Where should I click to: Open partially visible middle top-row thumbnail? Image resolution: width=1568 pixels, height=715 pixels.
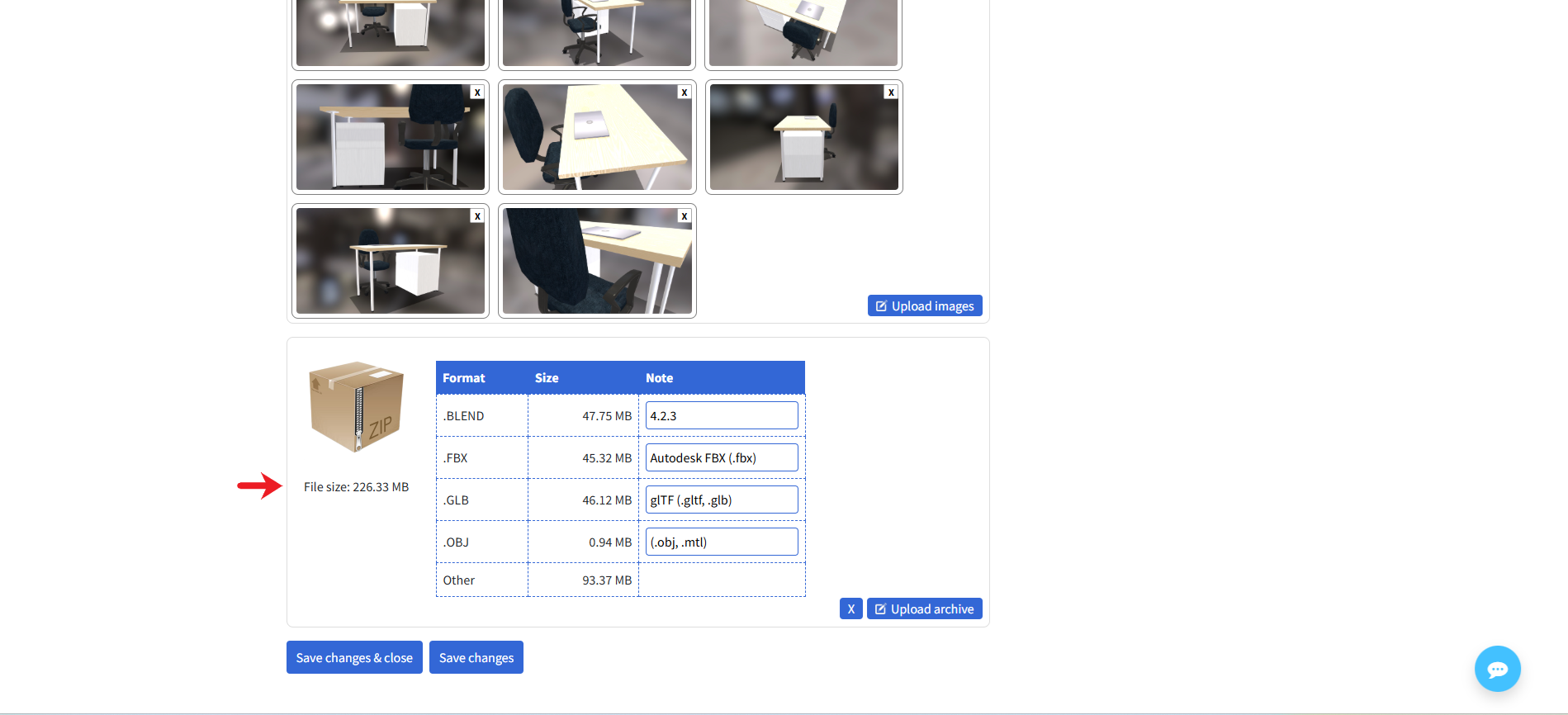pos(597,33)
